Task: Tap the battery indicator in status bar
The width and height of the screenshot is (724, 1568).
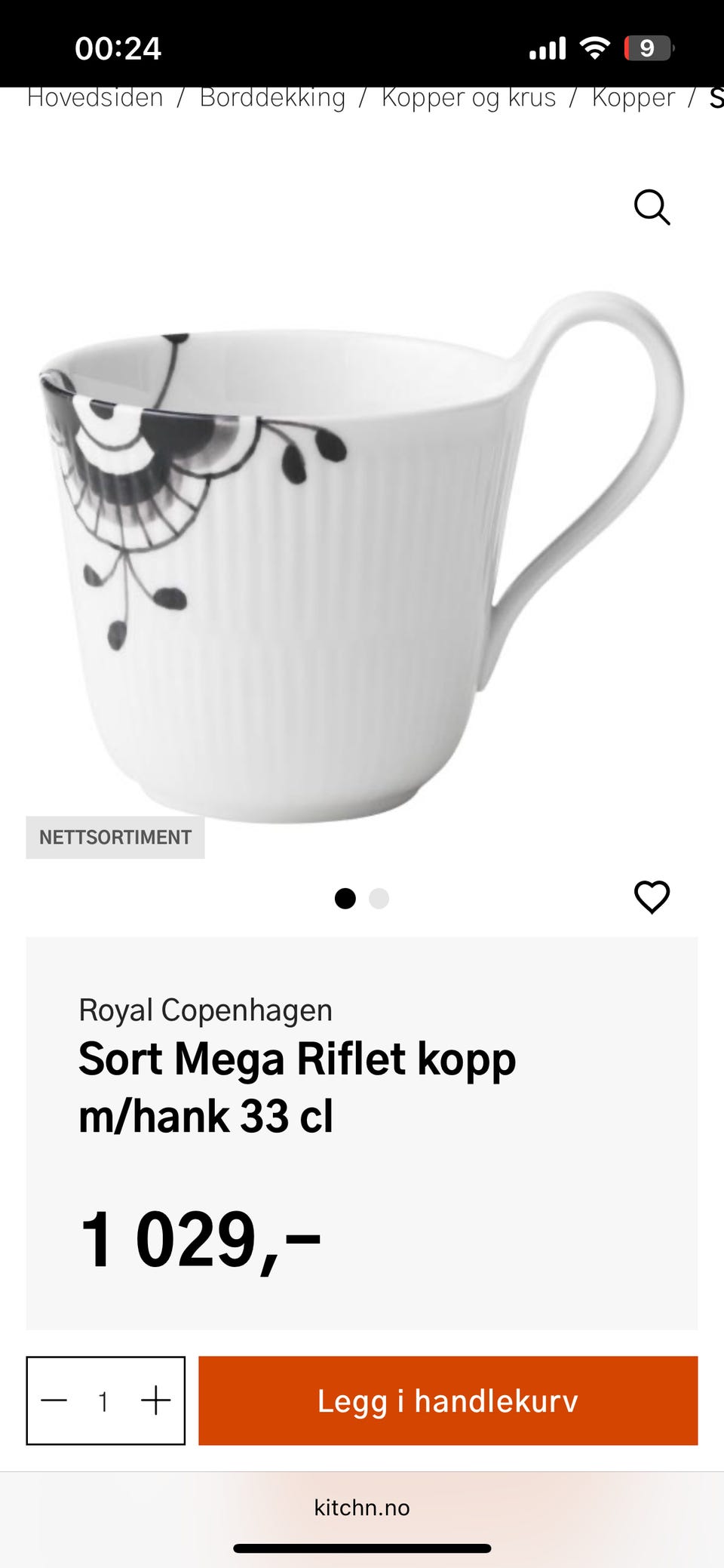Action: pyautogui.click(x=649, y=48)
